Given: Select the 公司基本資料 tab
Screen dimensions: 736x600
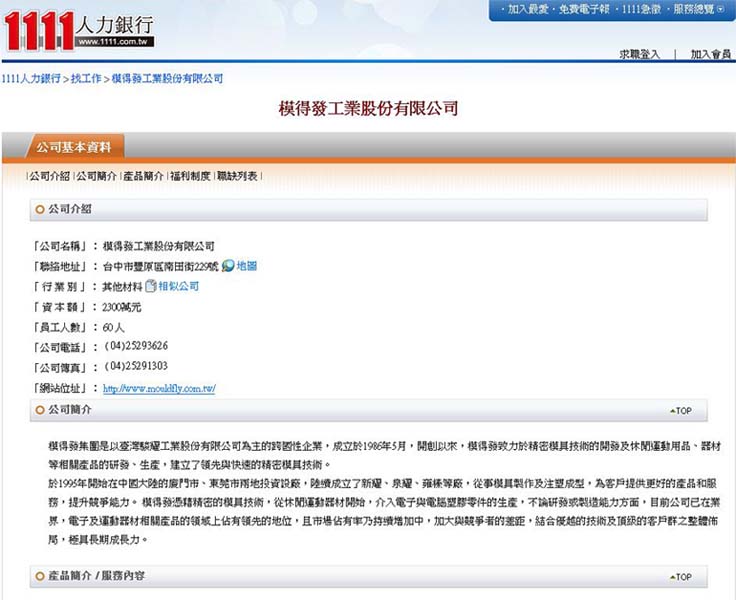Looking at the screenshot, I should [74, 147].
